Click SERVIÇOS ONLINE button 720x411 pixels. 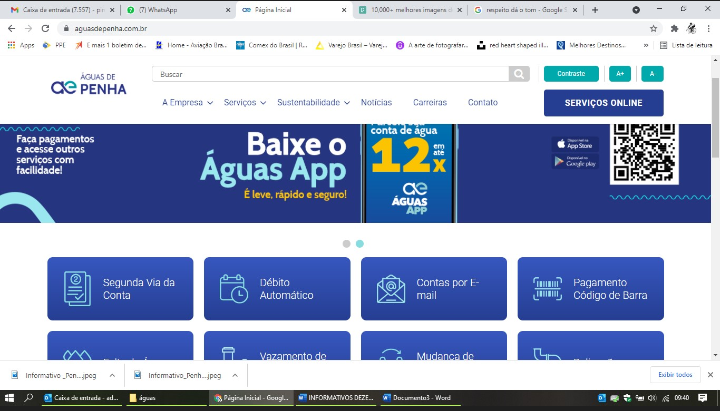(603, 103)
